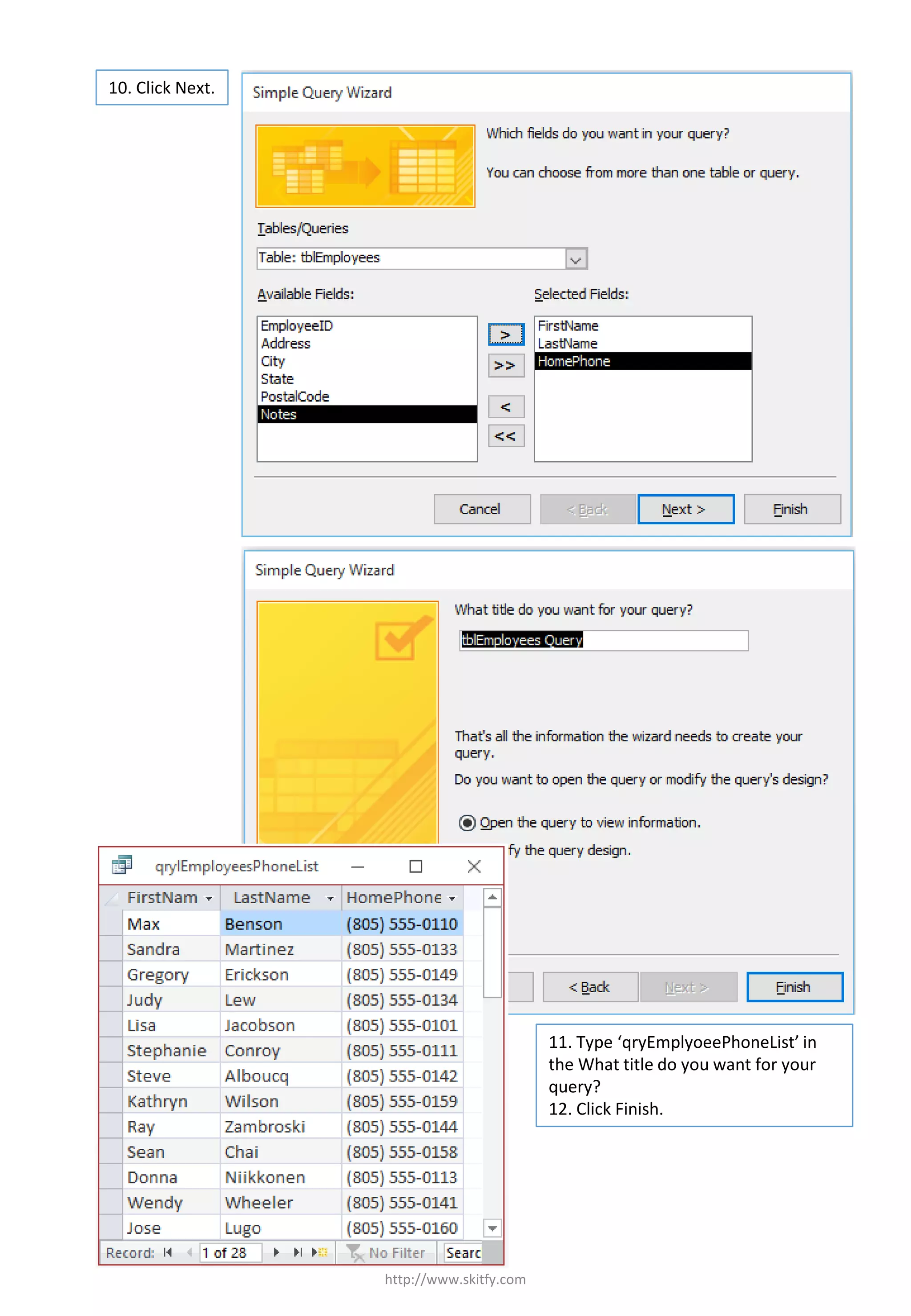This screenshot has width=911, height=1316.
Task: Add all fields with double right arrow
Action: point(506,365)
